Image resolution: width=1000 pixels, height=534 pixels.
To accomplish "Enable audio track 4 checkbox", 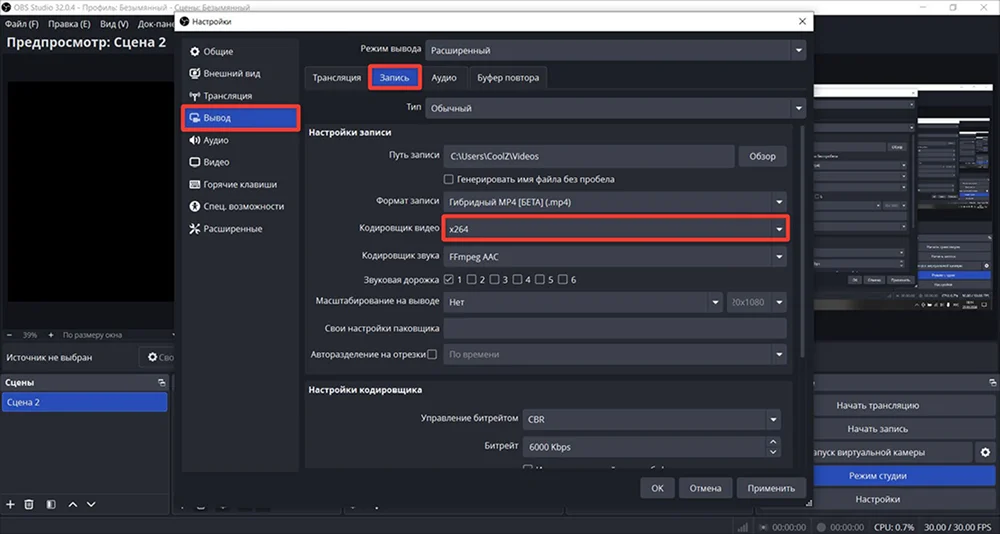I will [x=517, y=279].
